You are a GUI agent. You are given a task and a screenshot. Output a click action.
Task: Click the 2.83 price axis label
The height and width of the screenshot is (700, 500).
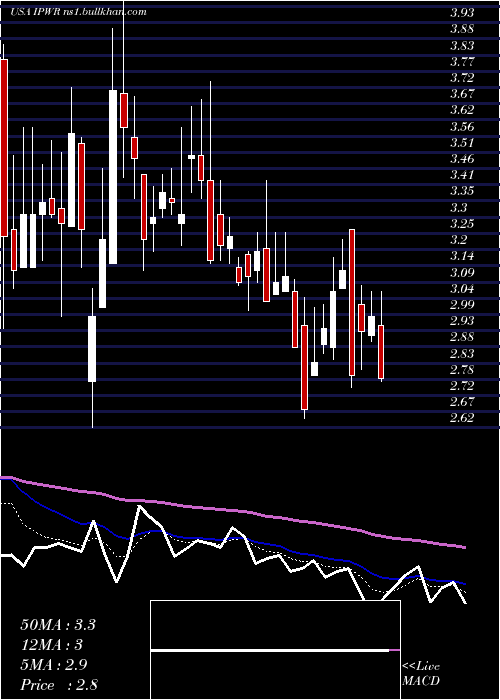(x=462, y=353)
